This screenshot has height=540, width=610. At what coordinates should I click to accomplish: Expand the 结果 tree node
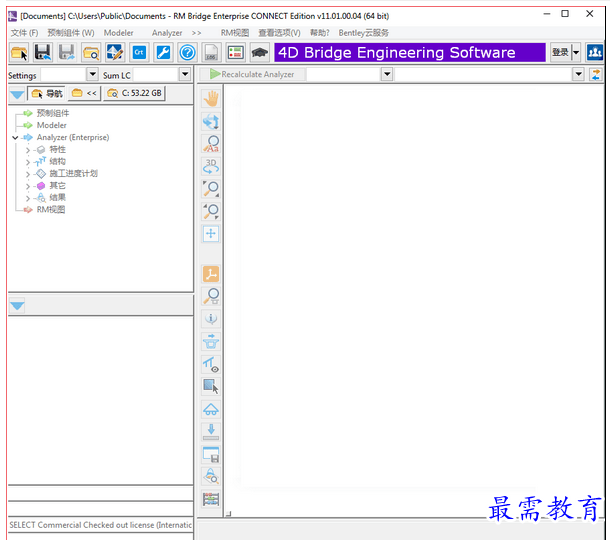click(x=28, y=198)
